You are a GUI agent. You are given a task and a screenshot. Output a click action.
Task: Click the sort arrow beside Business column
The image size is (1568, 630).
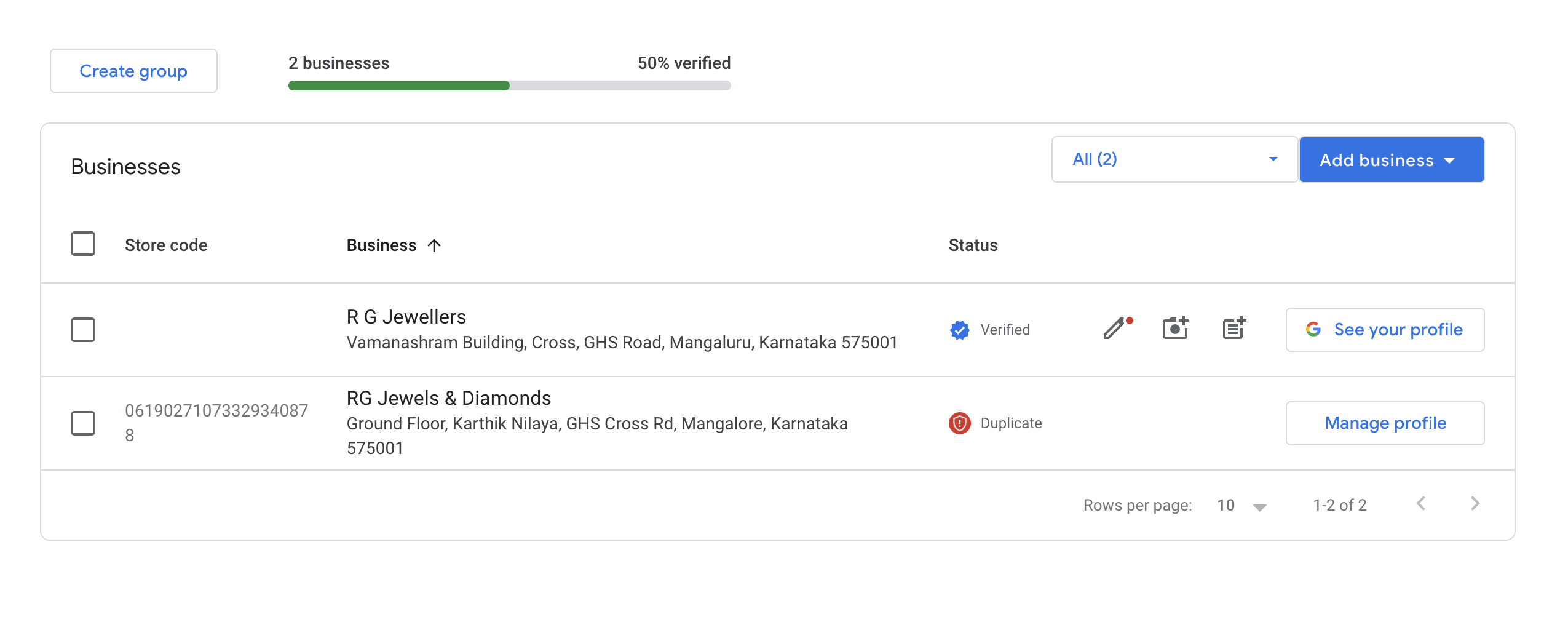pos(434,245)
